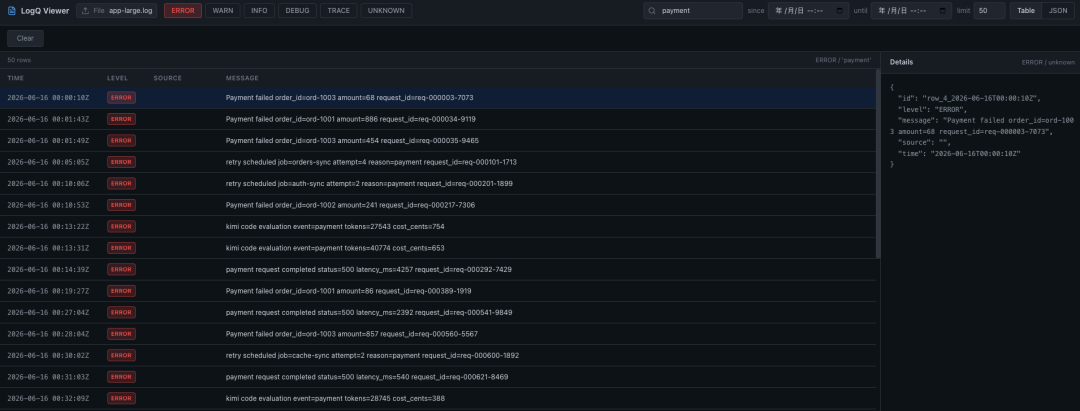Click the log table vertical scrollbar
1080x411 pixels.
tap(878, 163)
